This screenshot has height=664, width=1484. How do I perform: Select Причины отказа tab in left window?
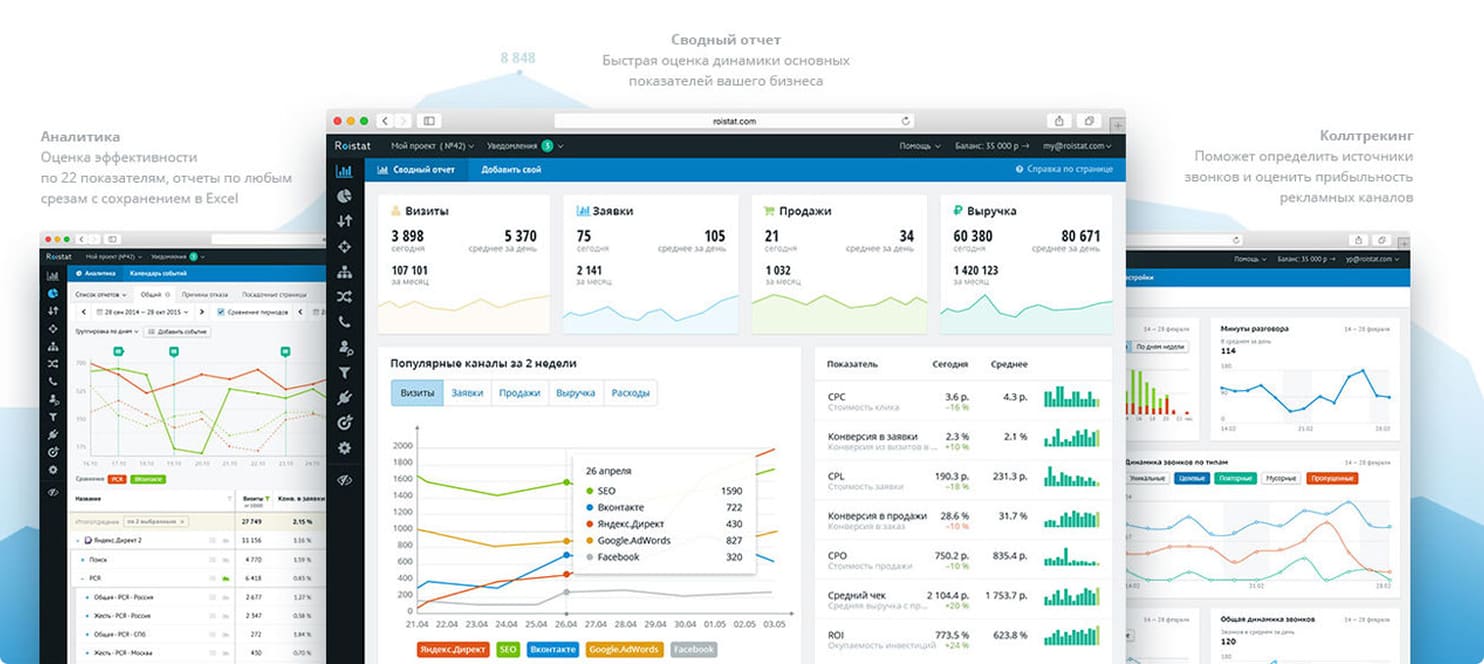point(205,295)
